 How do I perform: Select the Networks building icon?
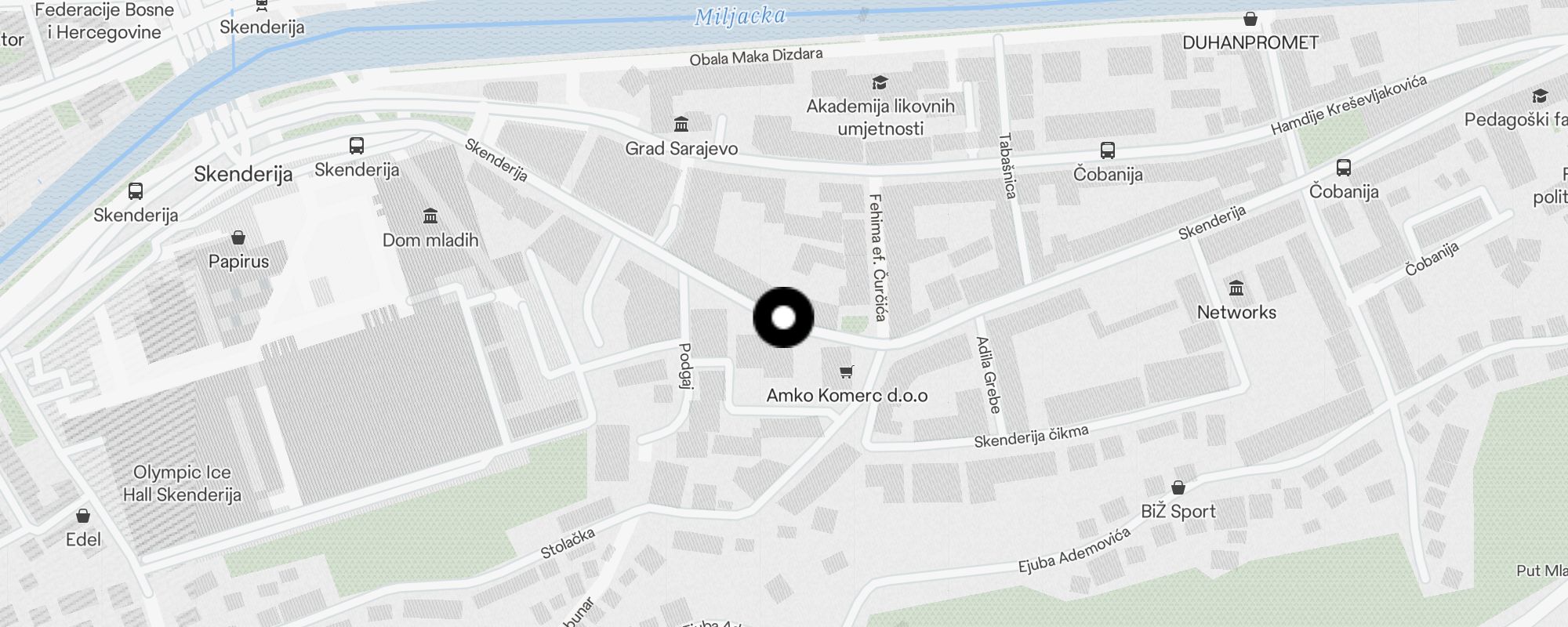(1236, 288)
